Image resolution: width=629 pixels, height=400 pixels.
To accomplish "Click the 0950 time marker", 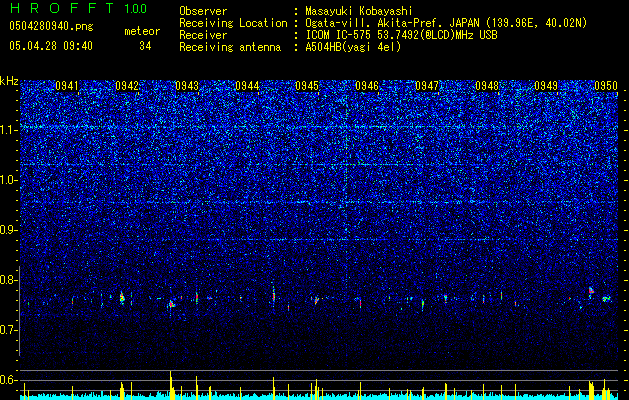I will (x=606, y=86).
